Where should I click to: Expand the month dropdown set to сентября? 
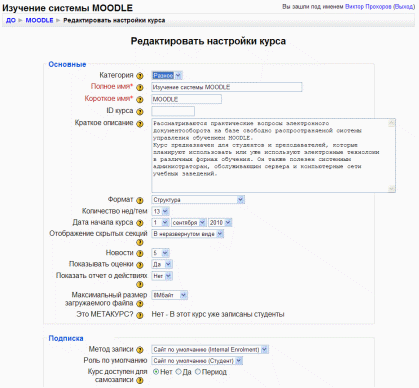click(x=189, y=222)
